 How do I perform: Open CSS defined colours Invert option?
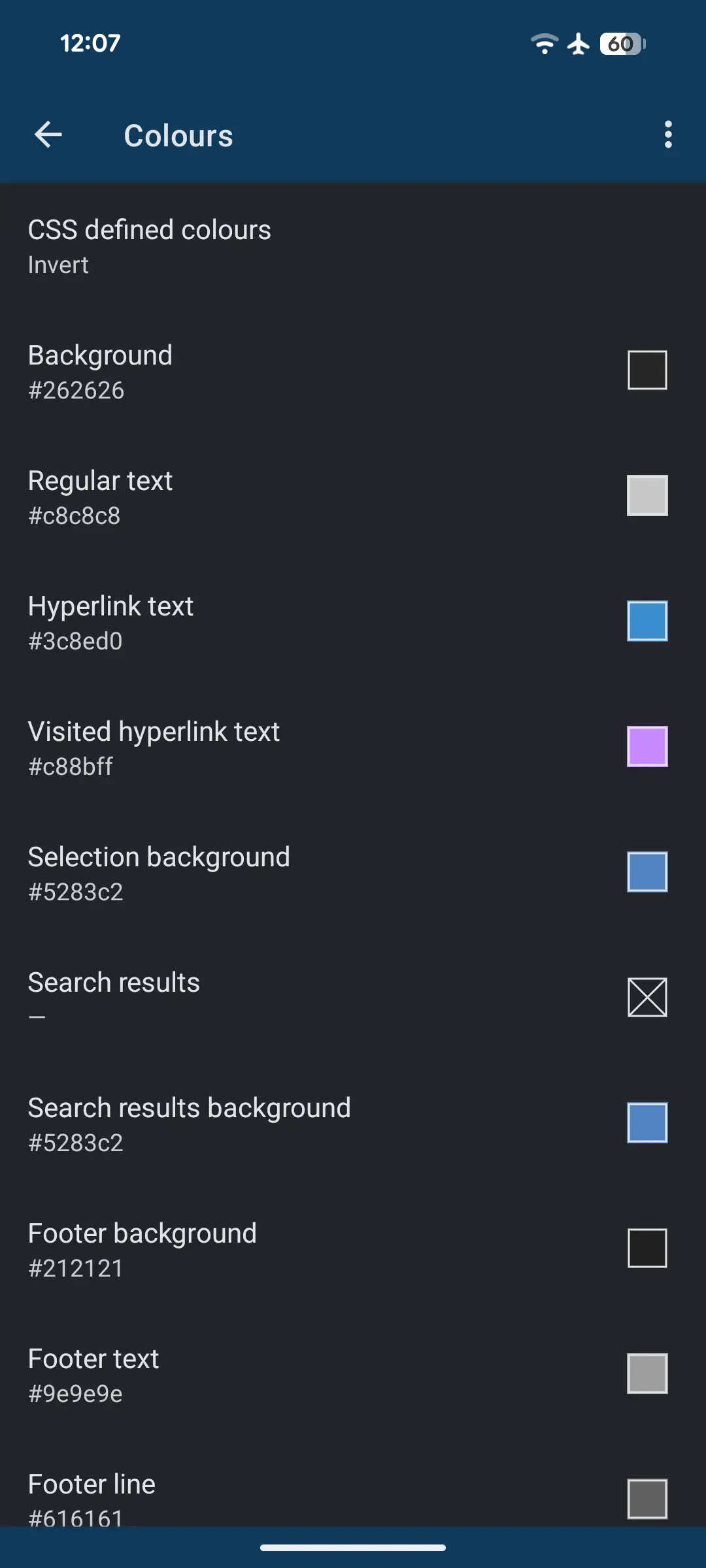coord(149,246)
